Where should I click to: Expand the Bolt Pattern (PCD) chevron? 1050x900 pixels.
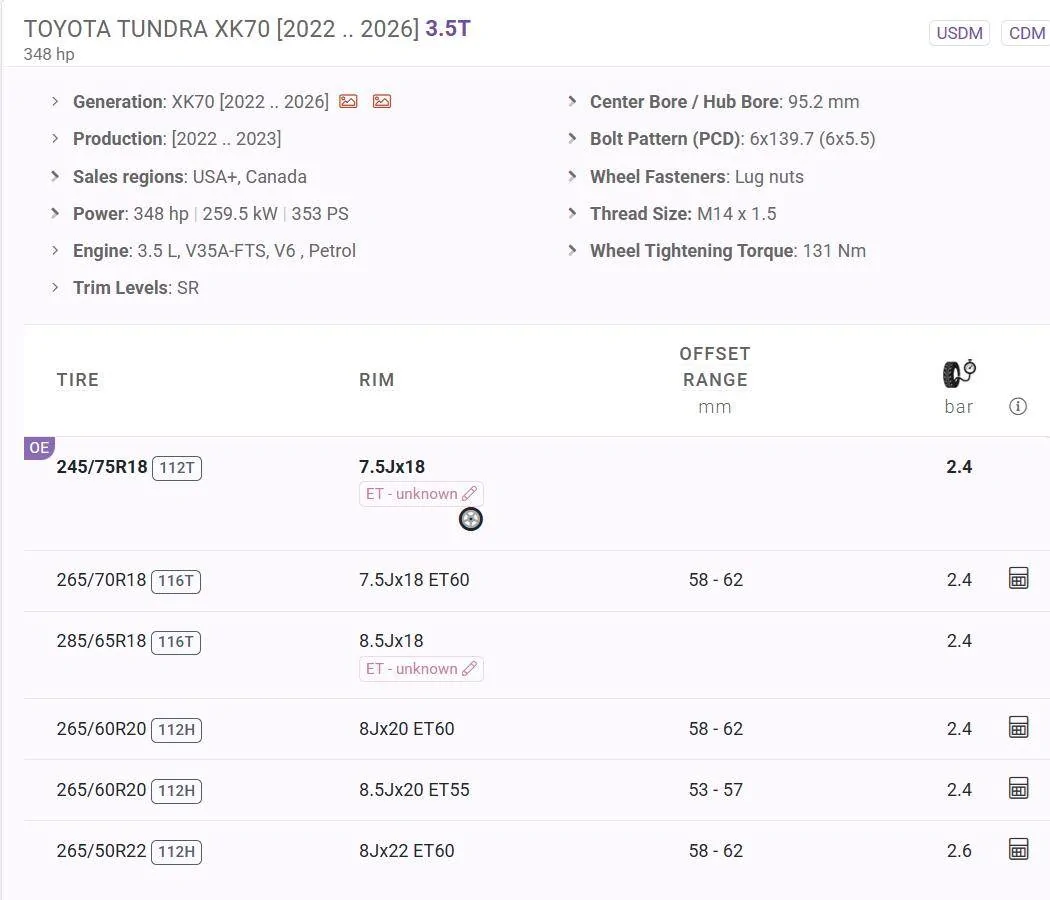[x=572, y=139]
